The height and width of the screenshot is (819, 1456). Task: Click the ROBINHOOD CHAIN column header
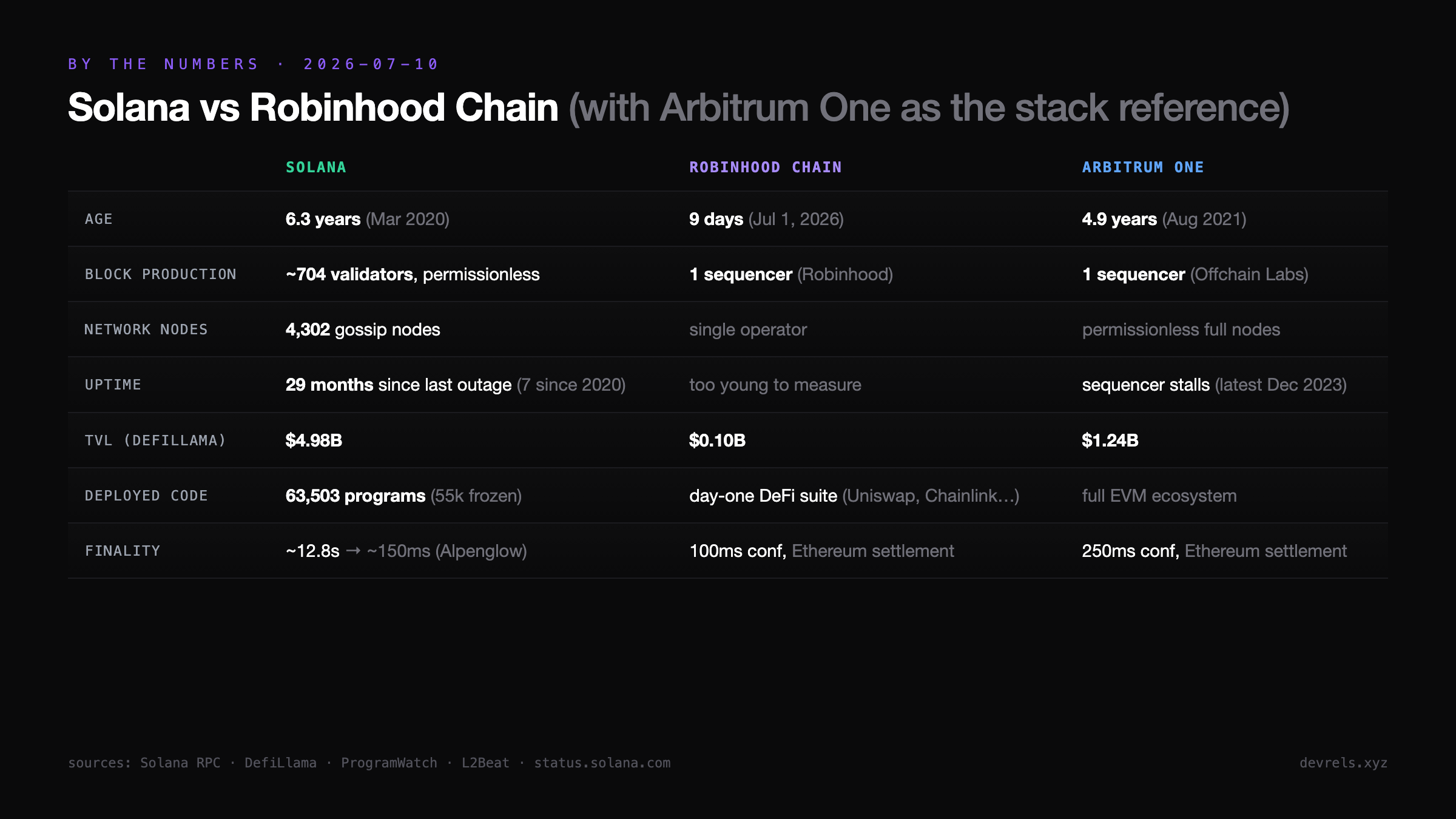[x=766, y=167]
